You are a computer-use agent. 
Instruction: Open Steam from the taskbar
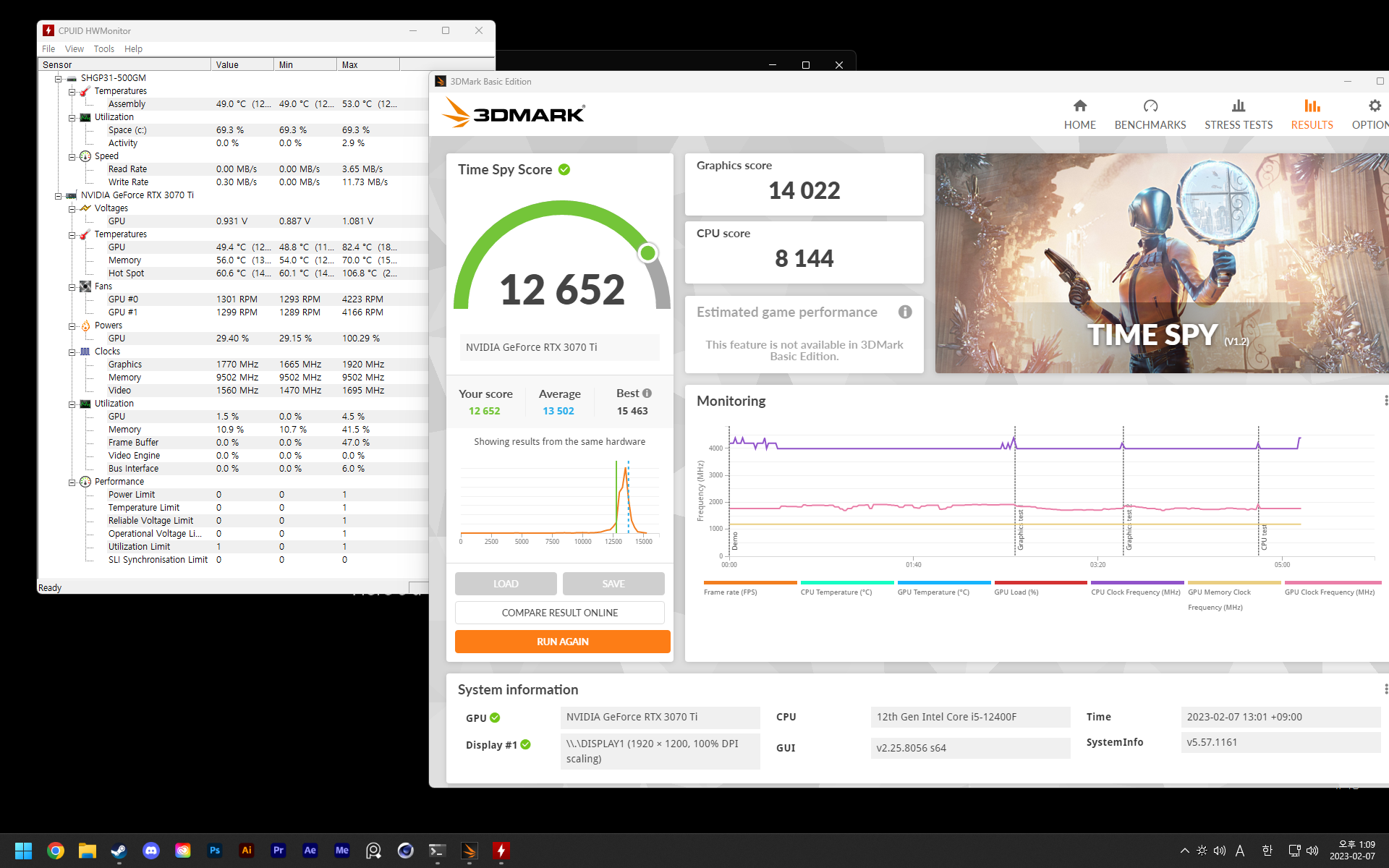pyautogui.click(x=119, y=851)
